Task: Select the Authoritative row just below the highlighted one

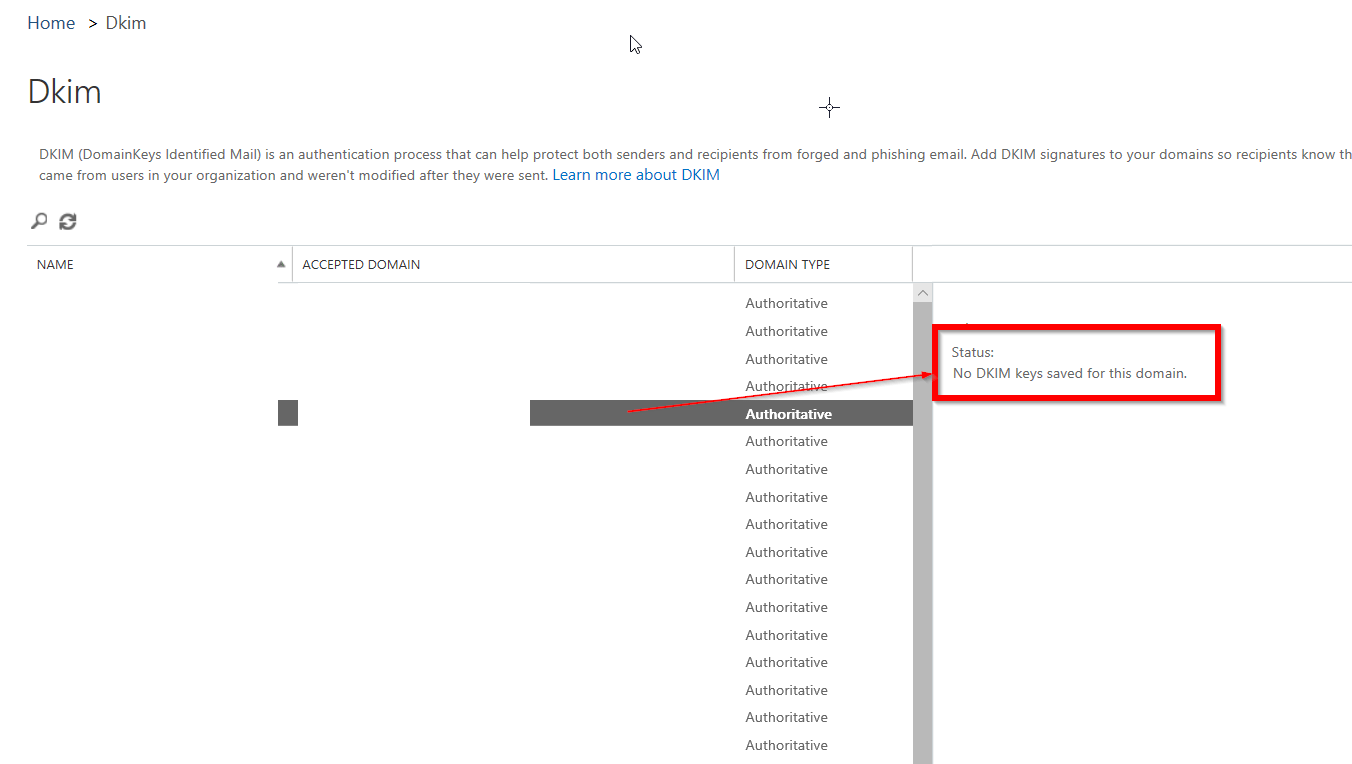Action: click(786, 442)
